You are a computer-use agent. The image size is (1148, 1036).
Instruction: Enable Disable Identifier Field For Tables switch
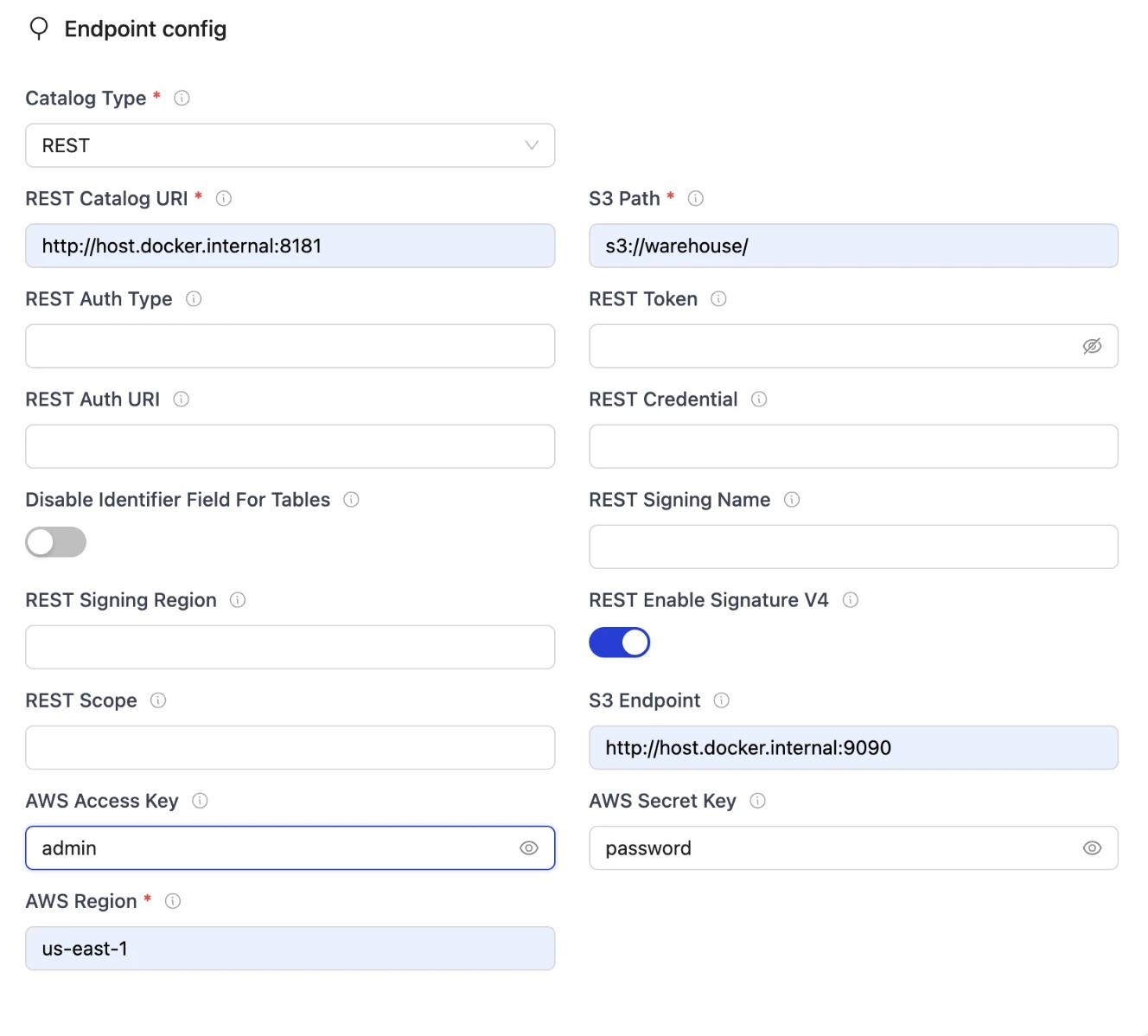[x=56, y=542]
